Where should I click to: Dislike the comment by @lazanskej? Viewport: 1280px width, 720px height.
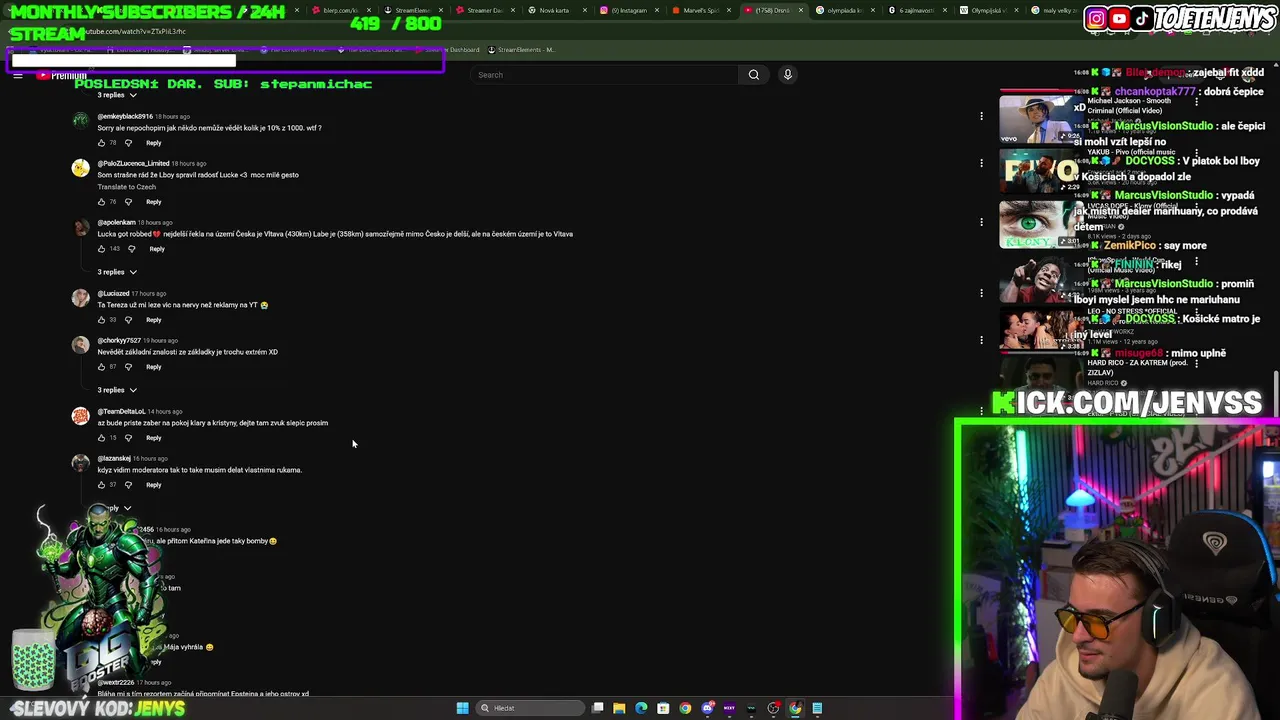128,485
